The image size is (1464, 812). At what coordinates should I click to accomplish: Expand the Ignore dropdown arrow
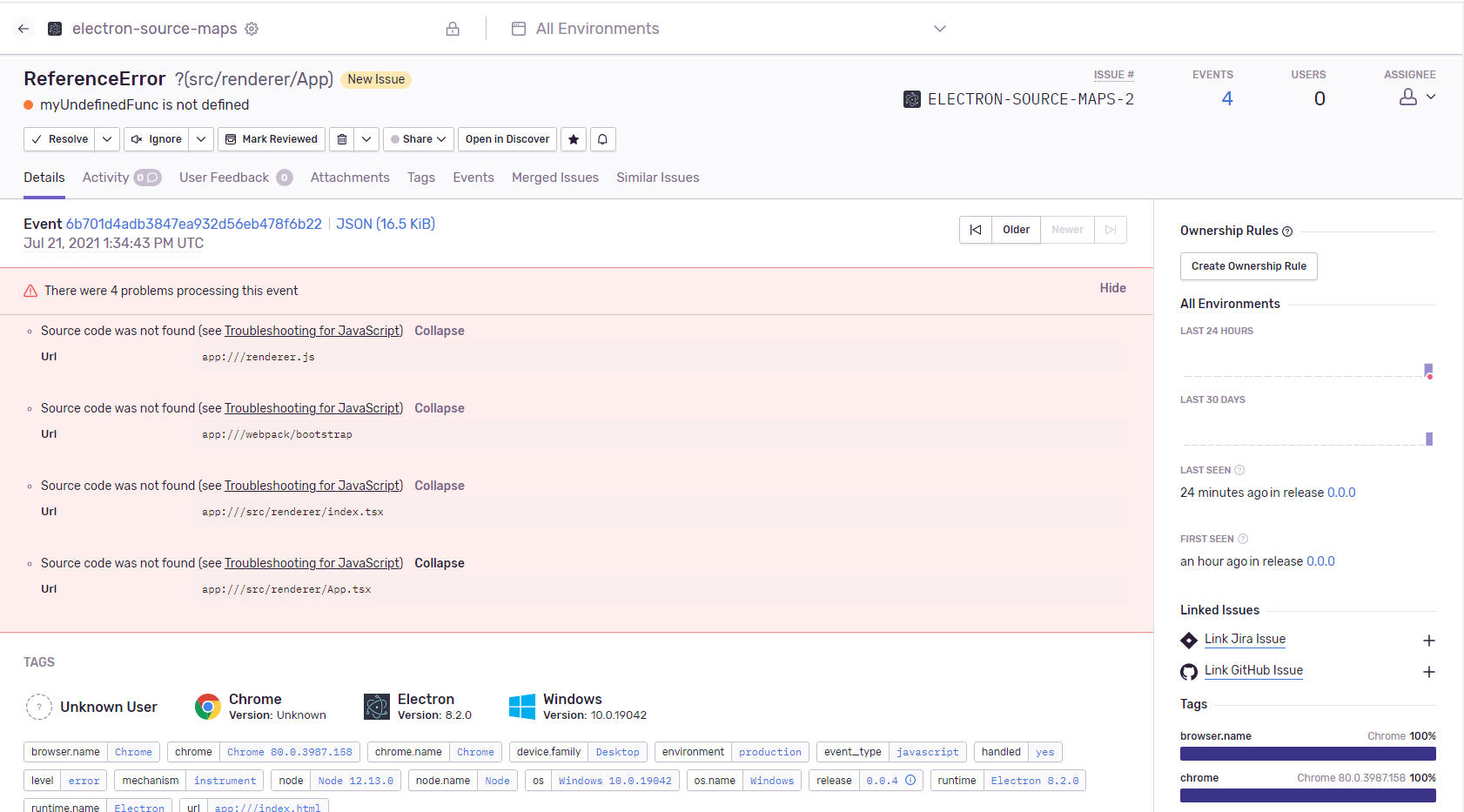click(201, 139)
